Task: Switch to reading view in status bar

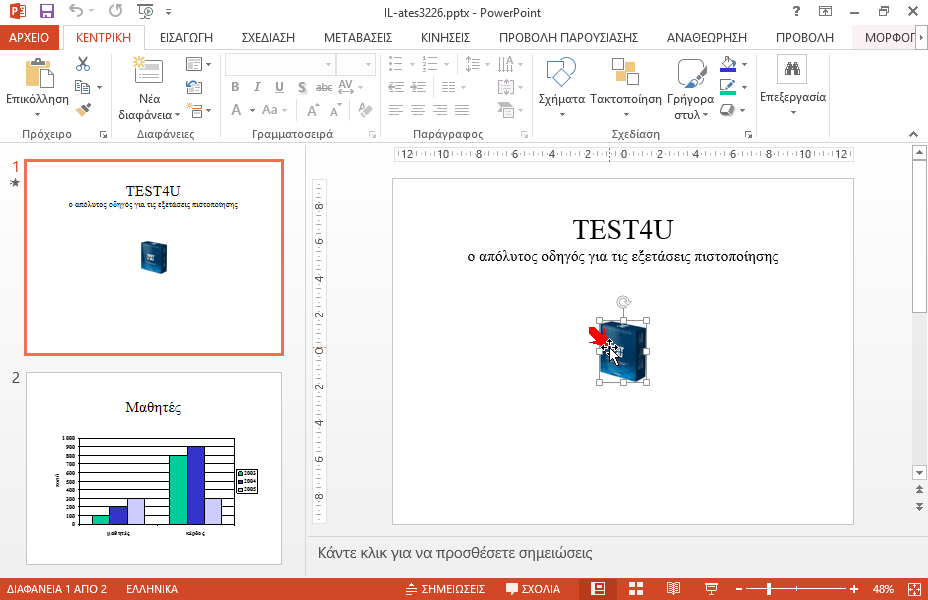Action: [x=673, y=589]
